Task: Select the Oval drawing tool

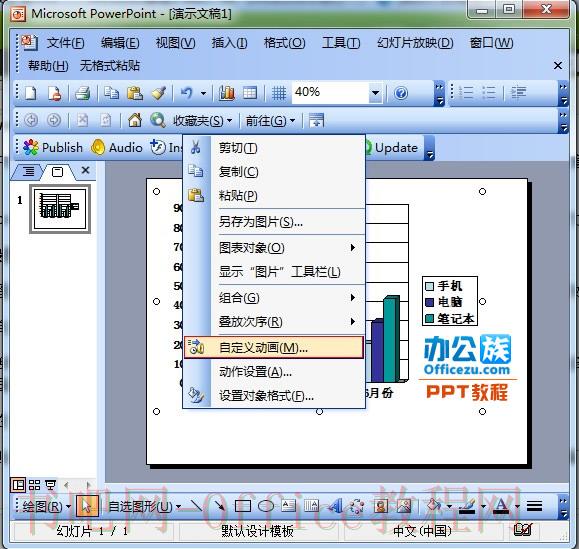Action: (x=265, y=506)
